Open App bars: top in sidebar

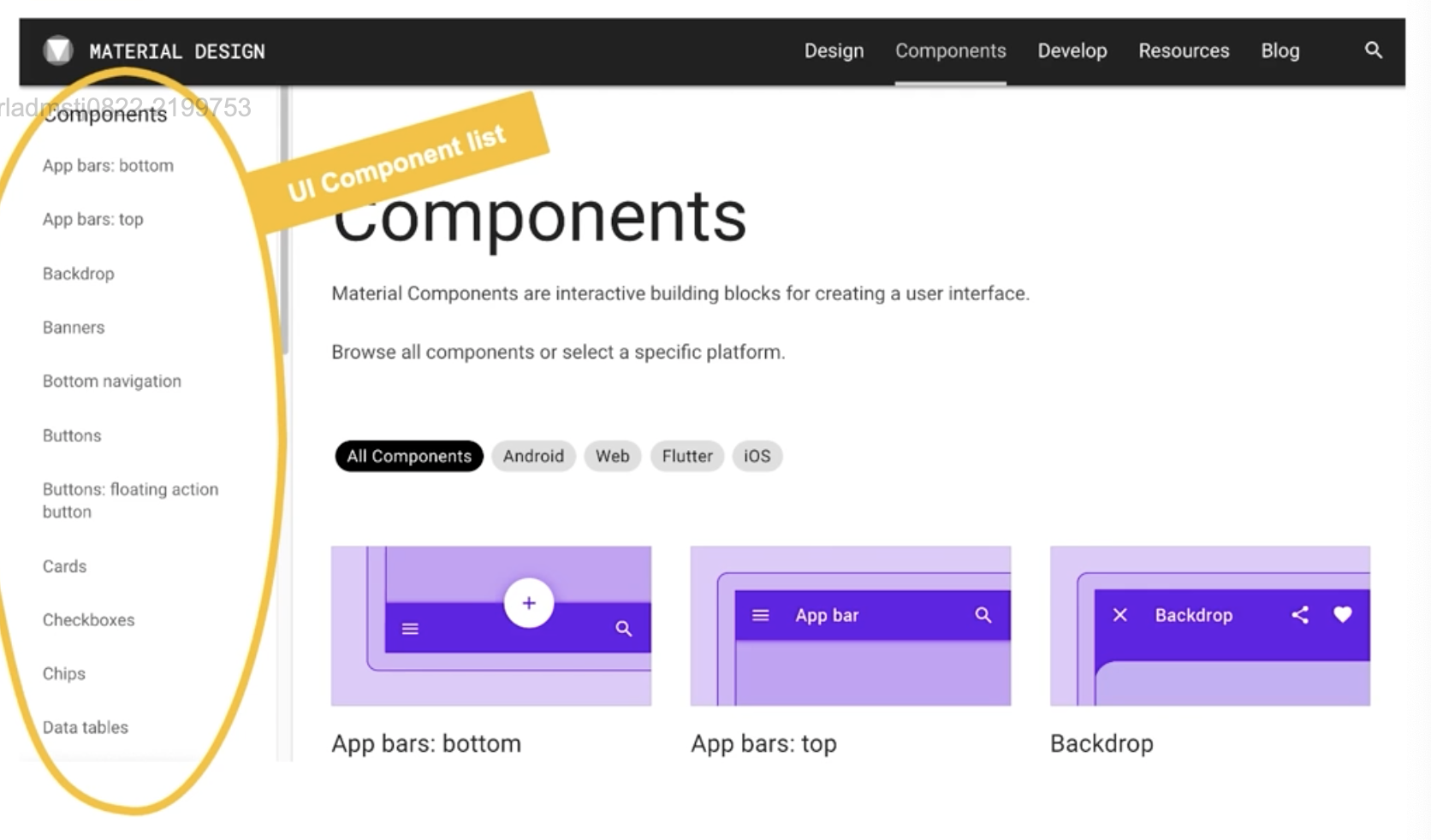point(93,220)
